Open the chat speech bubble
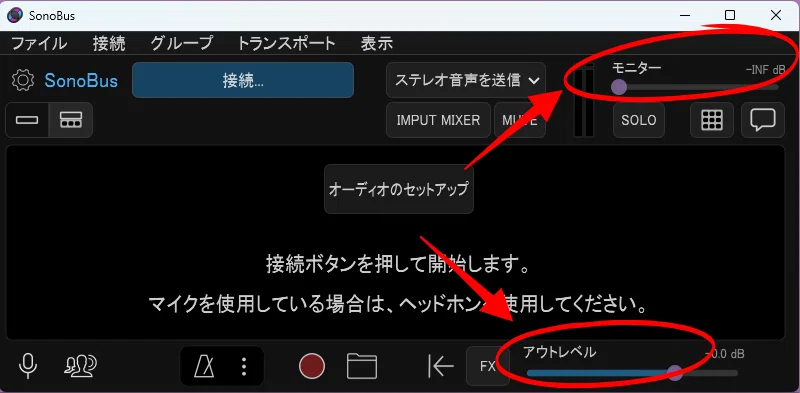This screenshot has height=393, width=800. pos(763,120)
